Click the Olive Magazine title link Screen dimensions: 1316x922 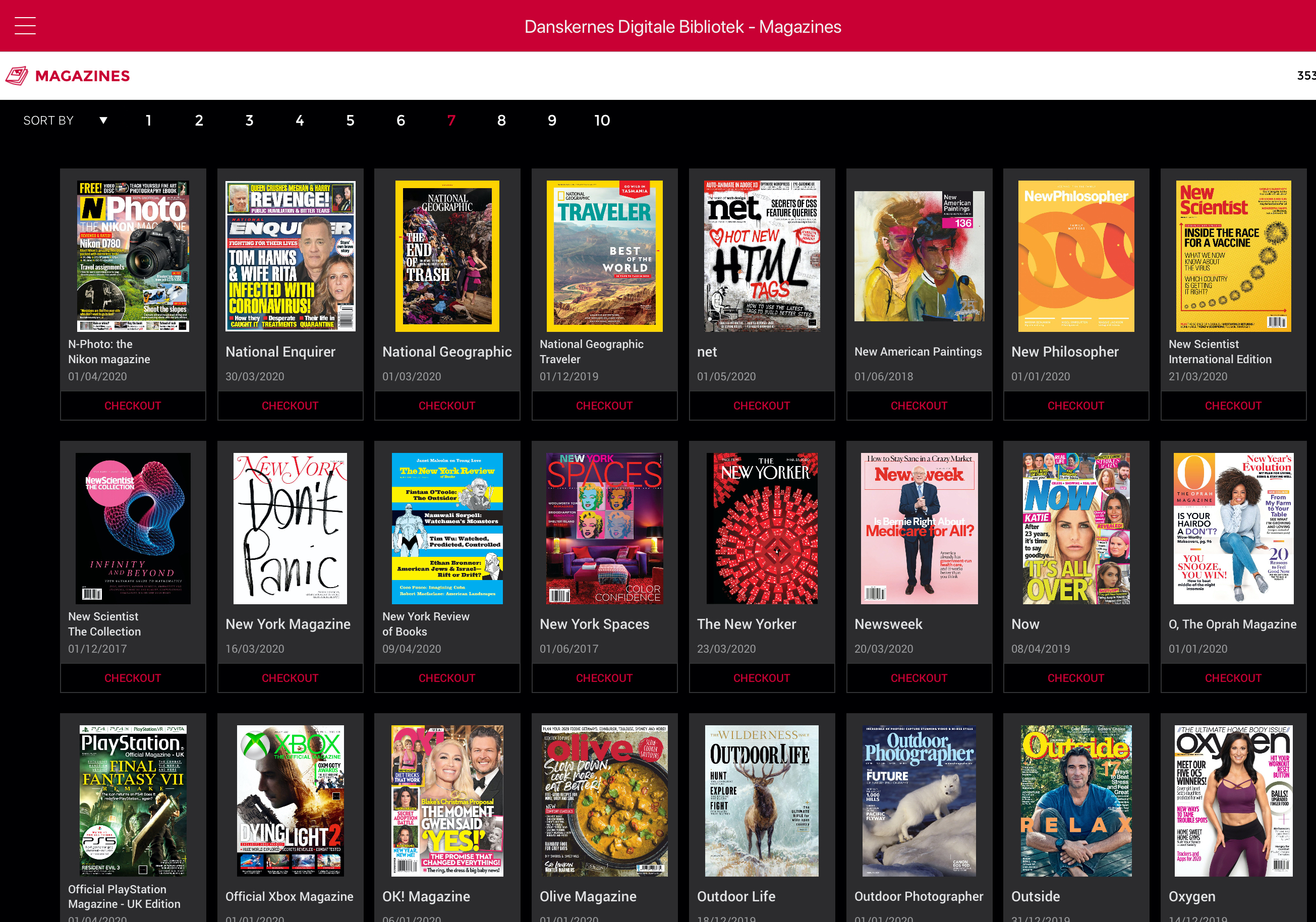(x=588, y=896)
